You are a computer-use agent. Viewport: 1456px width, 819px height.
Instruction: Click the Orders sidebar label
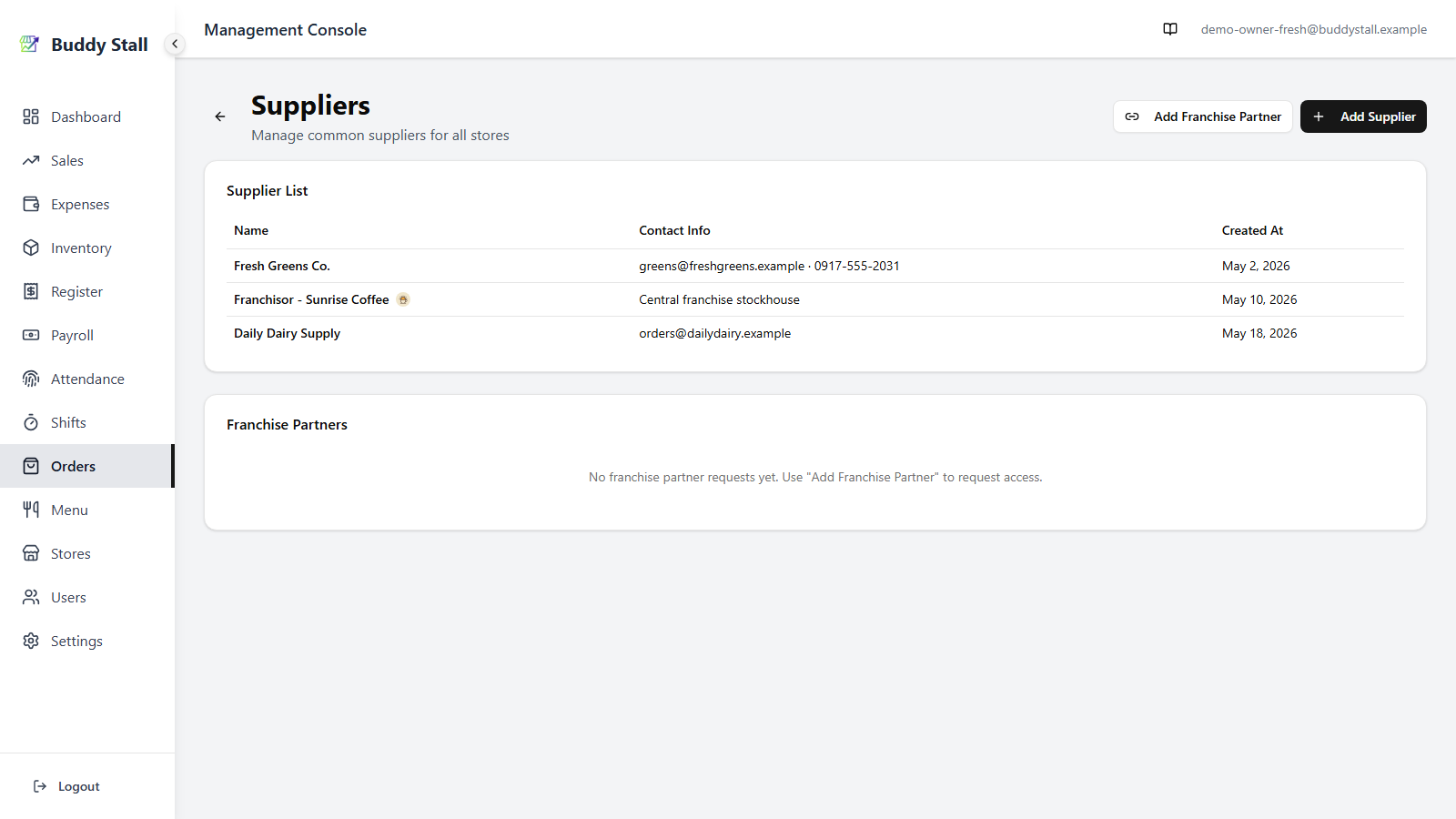pos(73,466)
